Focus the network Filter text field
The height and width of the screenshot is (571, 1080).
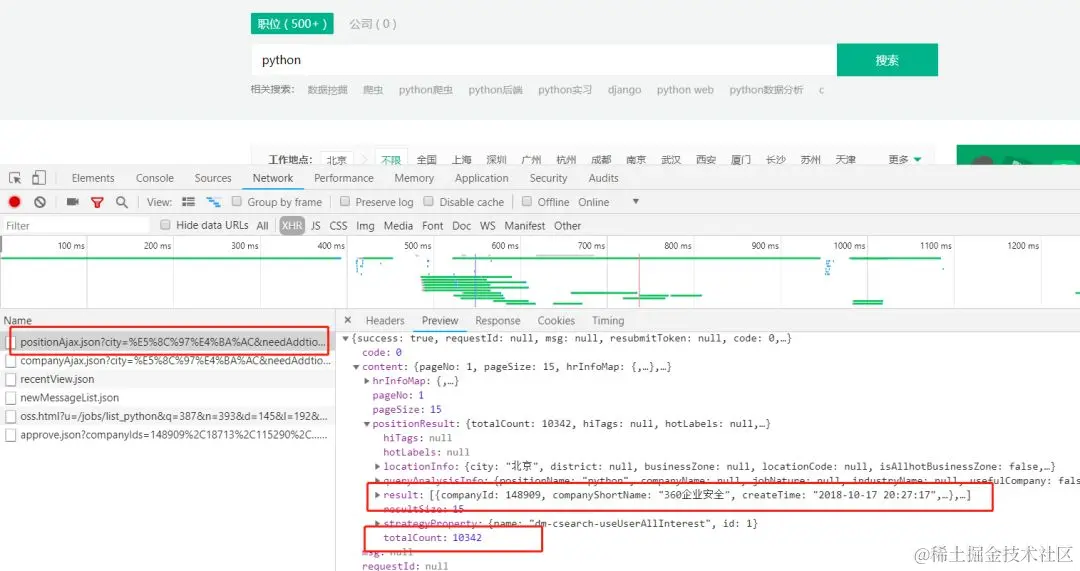[75, 225]
